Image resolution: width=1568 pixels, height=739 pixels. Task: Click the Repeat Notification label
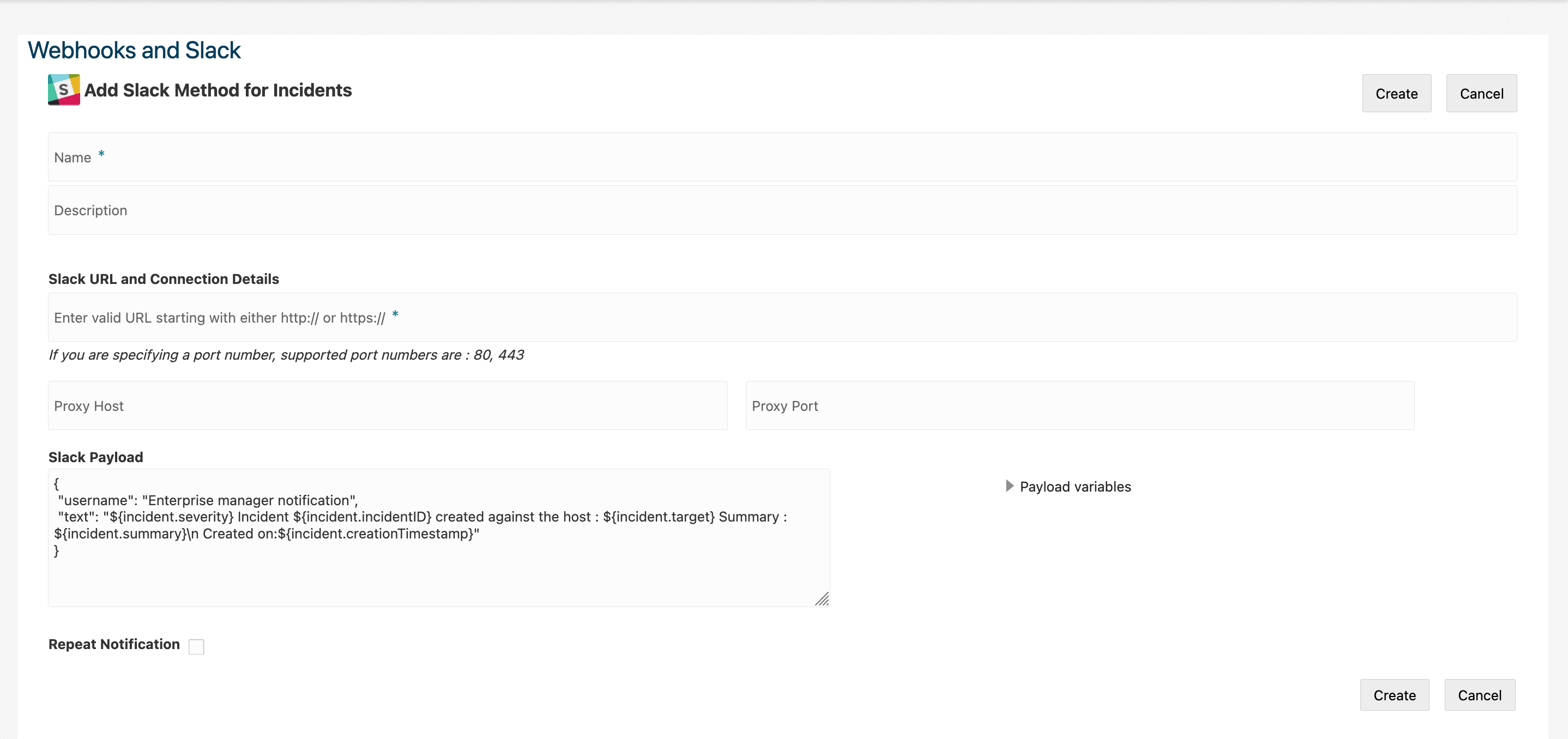pyautogui.click(x=114, y=644)
